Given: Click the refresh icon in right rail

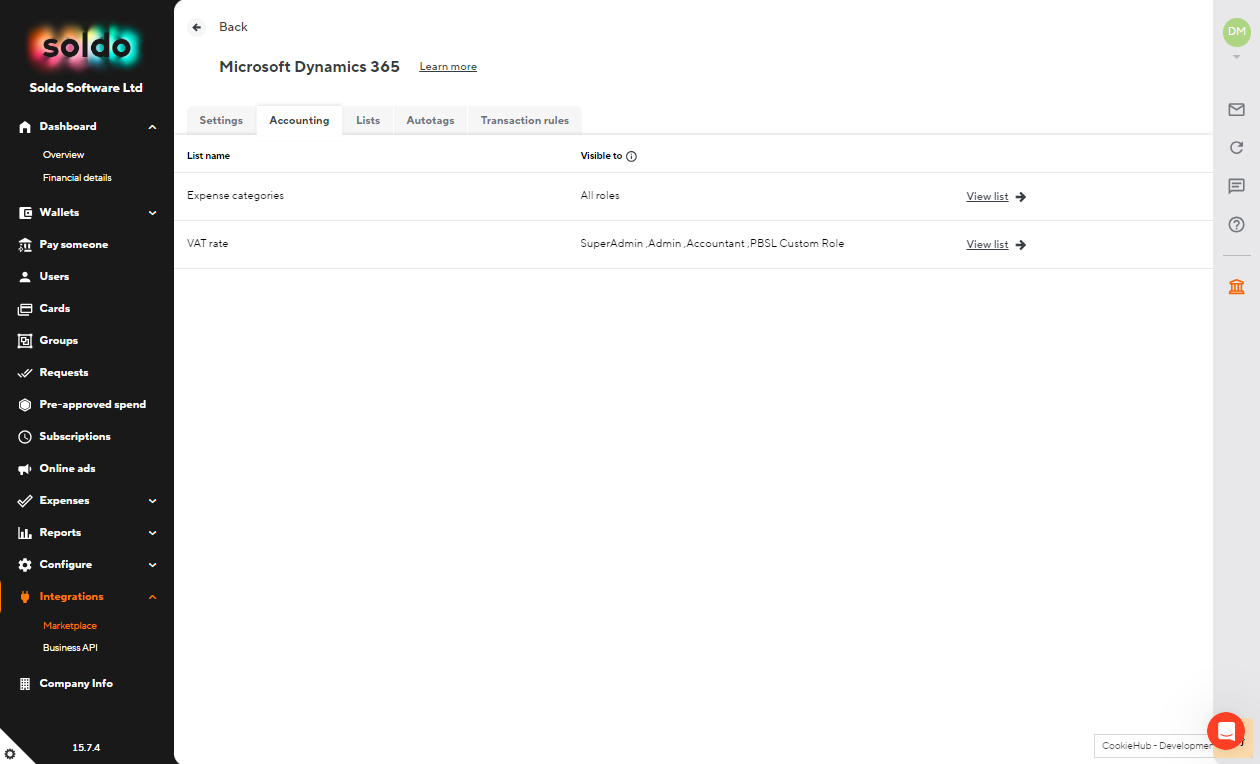Looking at the screenshot, I should pyautogui.click(x=1237, y=148).
